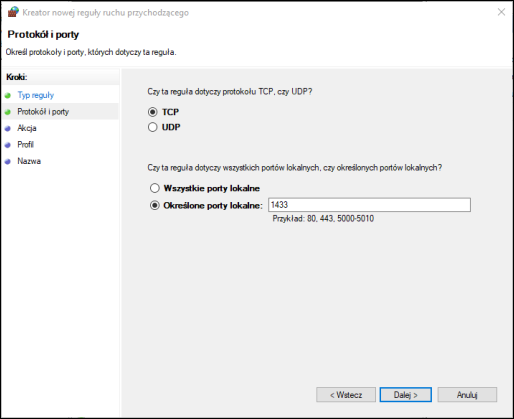This screenshot has width=514, height=419.
Task: Choose Wszystkie porty lokalne option
Action: coord(155,188)
